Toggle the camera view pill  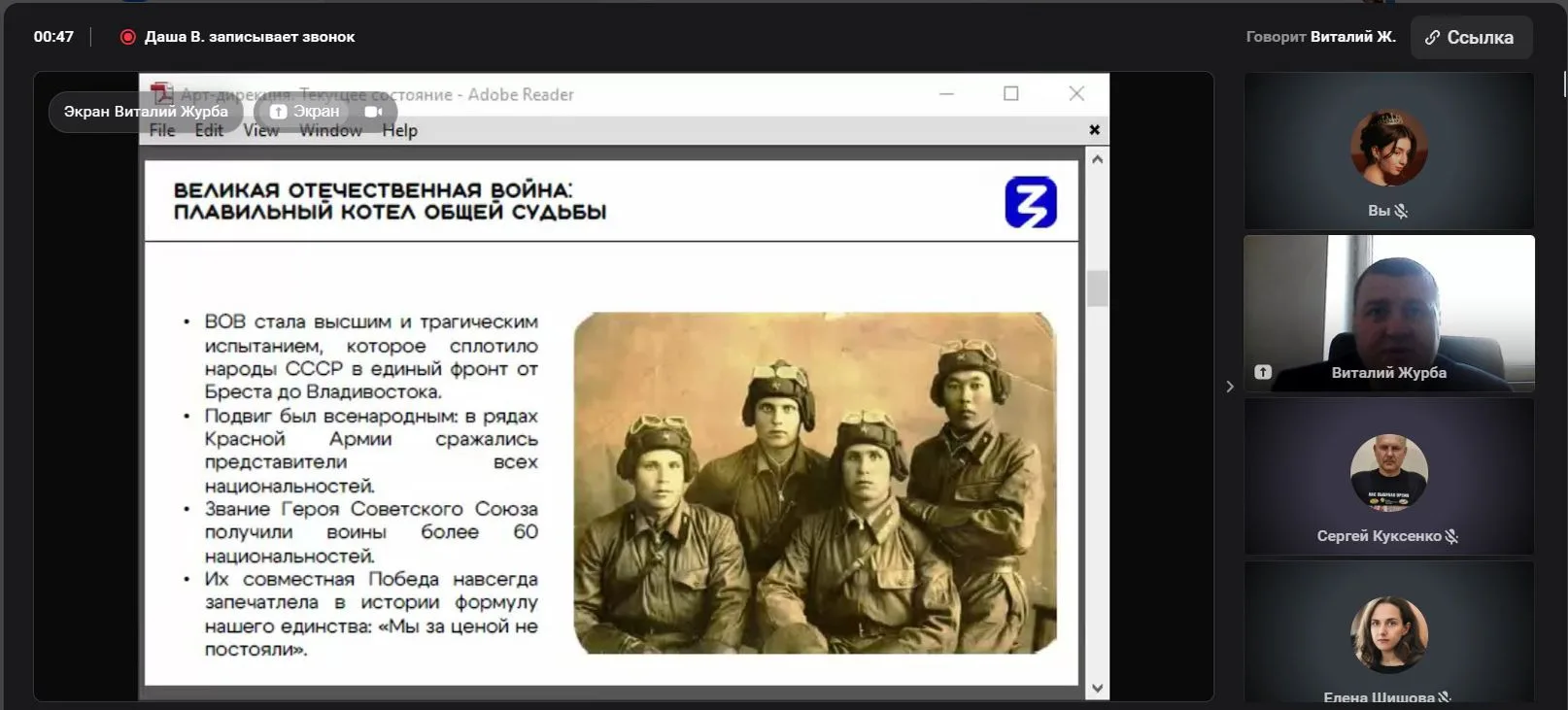pos(373,112)
